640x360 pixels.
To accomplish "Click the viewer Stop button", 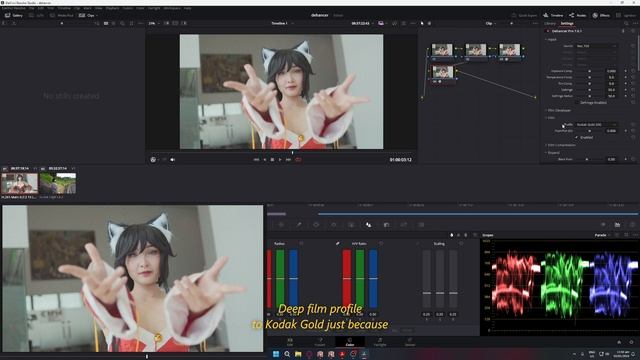I will tap(272, 160).
